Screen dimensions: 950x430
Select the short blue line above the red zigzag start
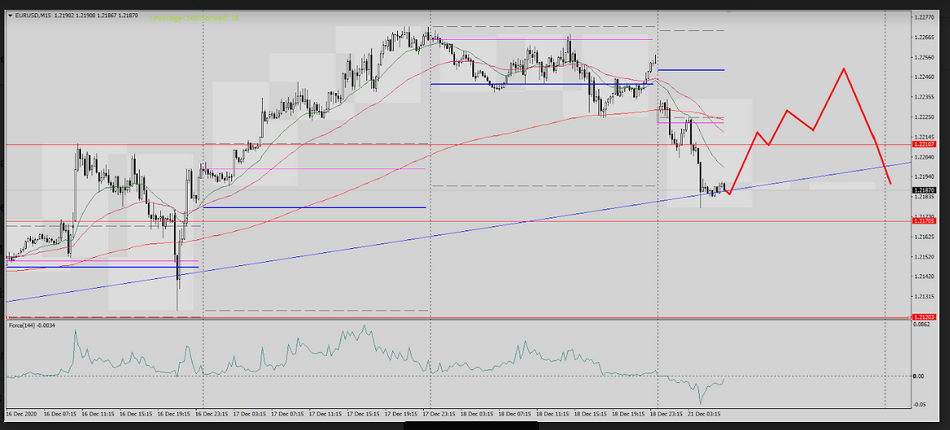690,70
